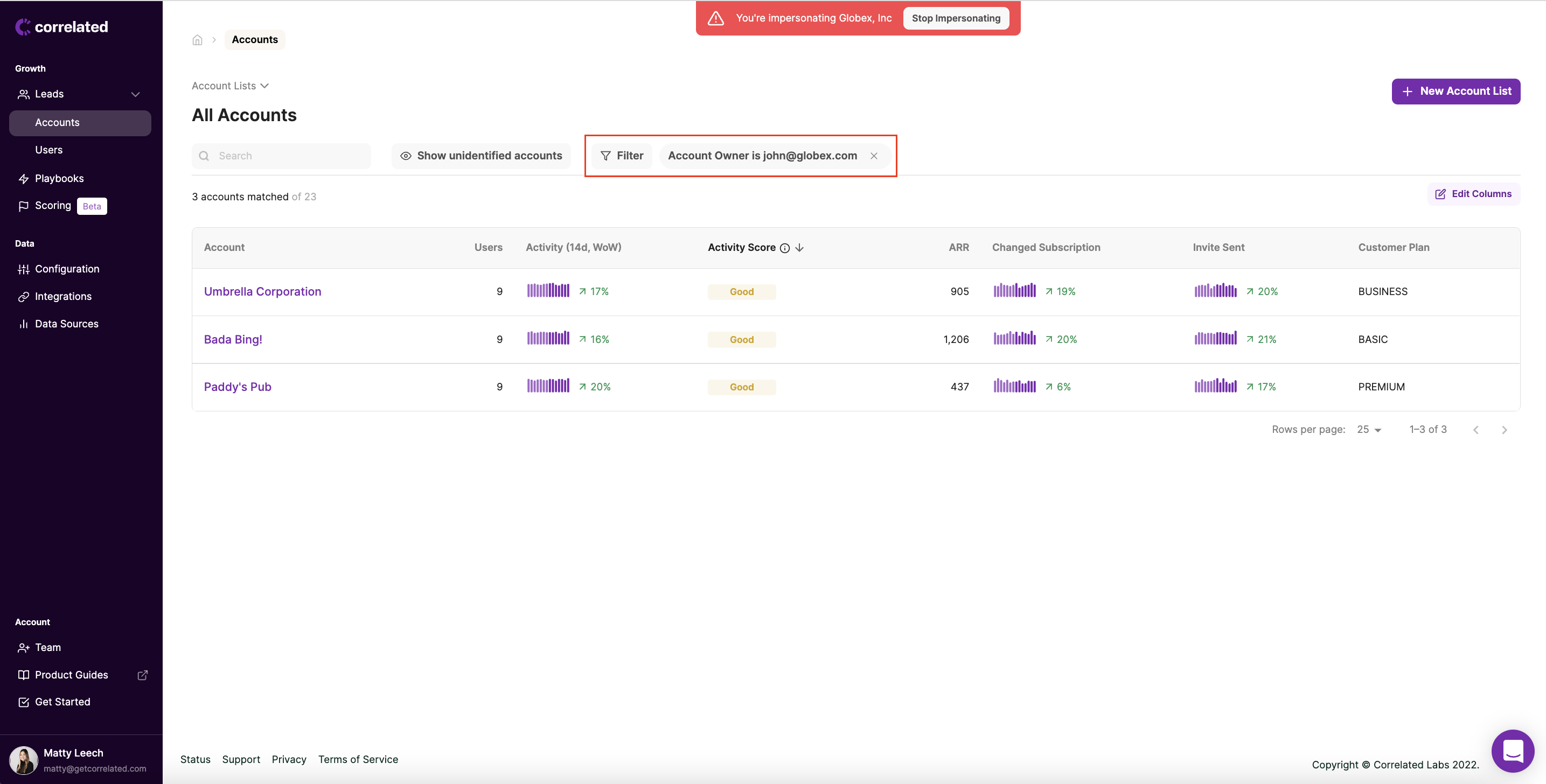1546x784 pixels.
Task: Open Playbooks in the sidebar
Action: tap(59, 178)
